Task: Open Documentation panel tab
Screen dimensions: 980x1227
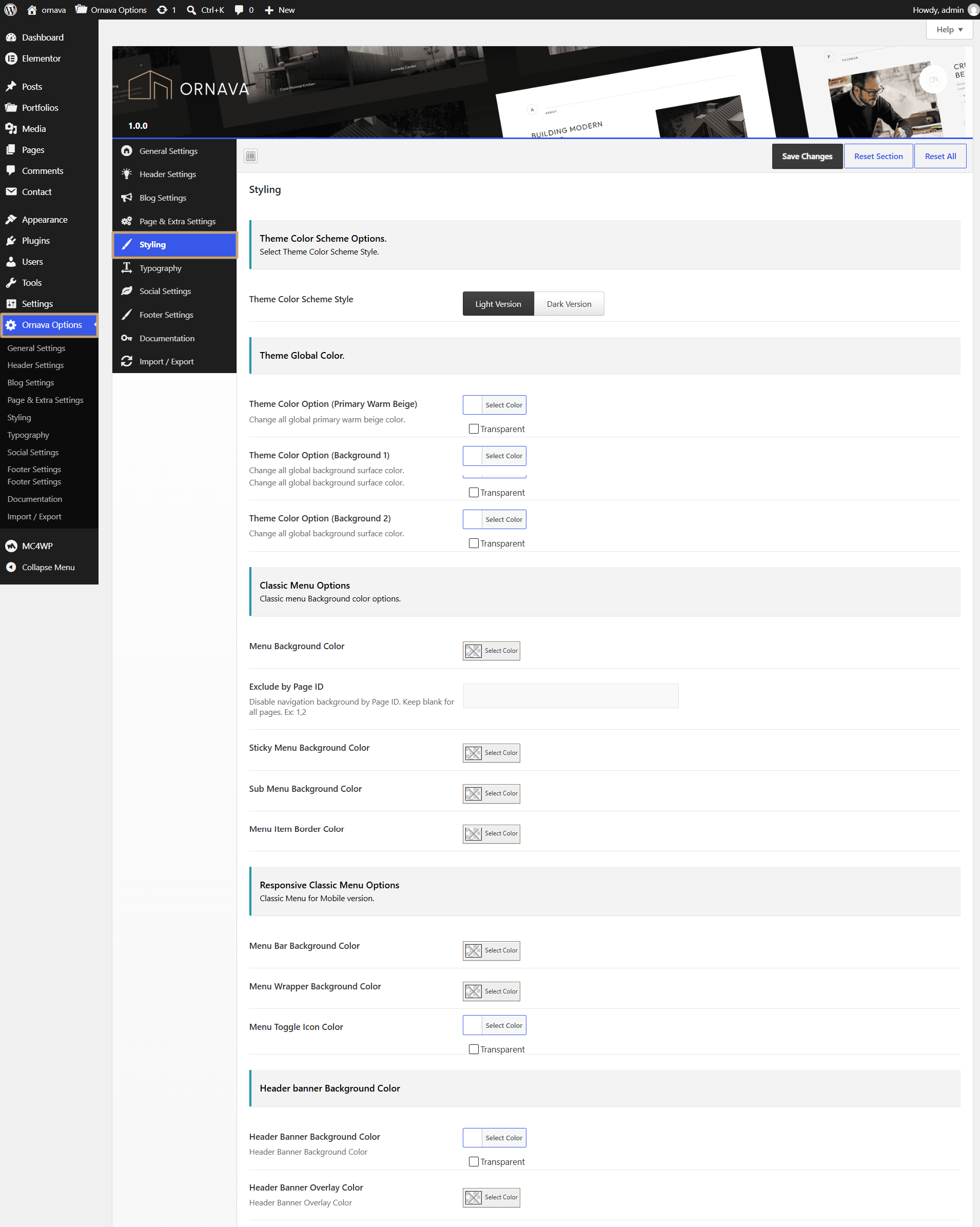Action: coord(174,338)
